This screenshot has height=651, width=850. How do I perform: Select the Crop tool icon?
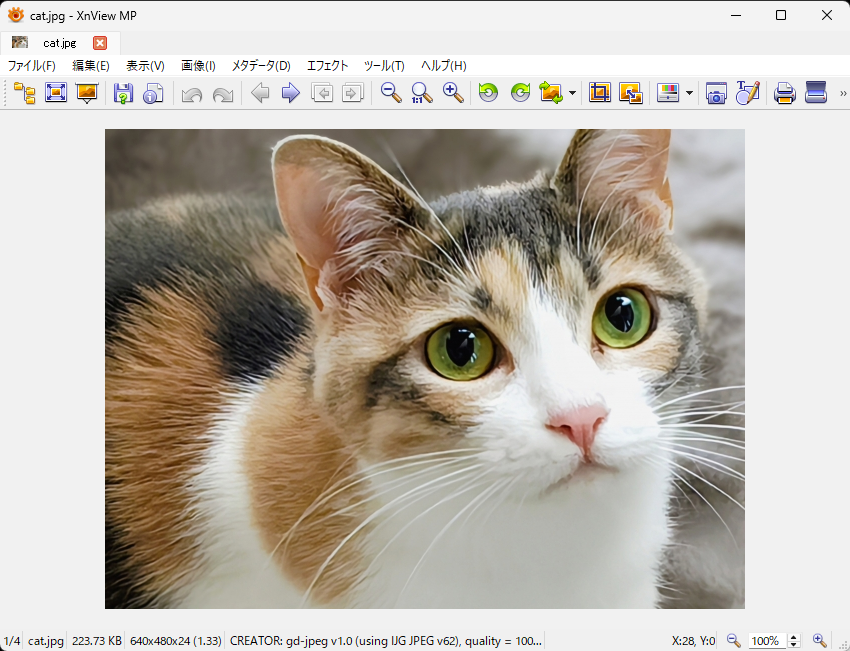tap(599, 93)
